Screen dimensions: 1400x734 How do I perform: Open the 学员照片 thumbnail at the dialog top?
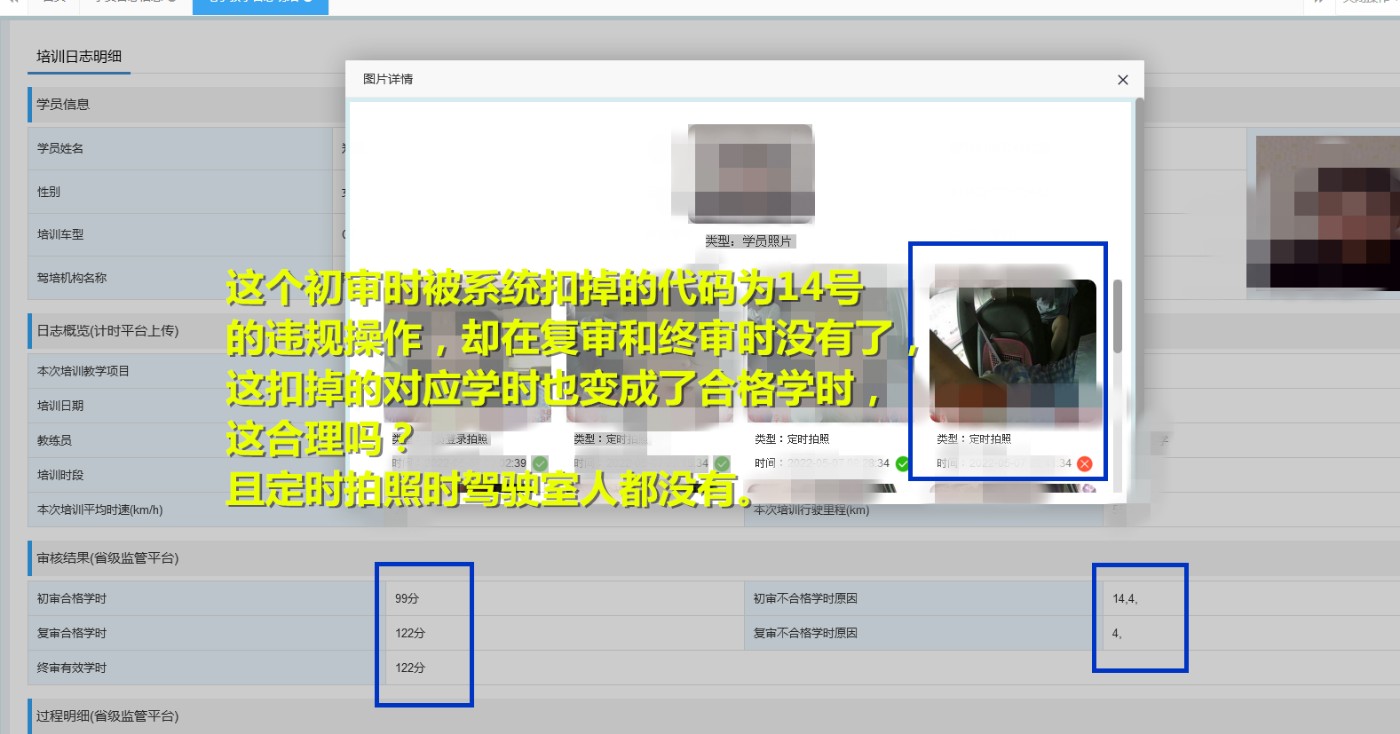750,174
